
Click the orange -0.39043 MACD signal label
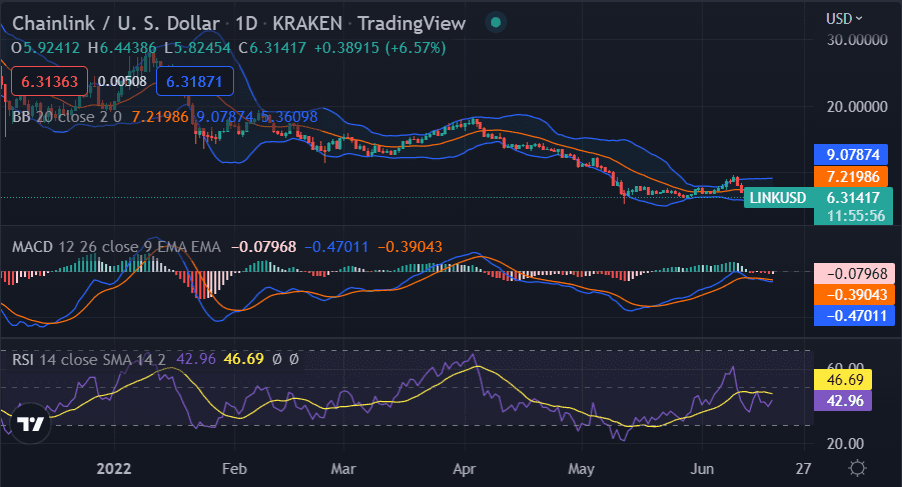[850, 295]
